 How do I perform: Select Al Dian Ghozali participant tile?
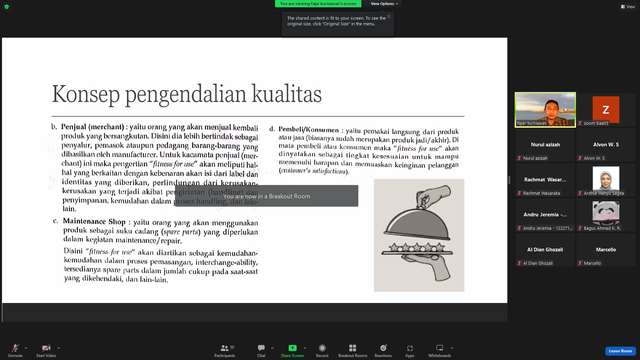(x=545, y=250)
